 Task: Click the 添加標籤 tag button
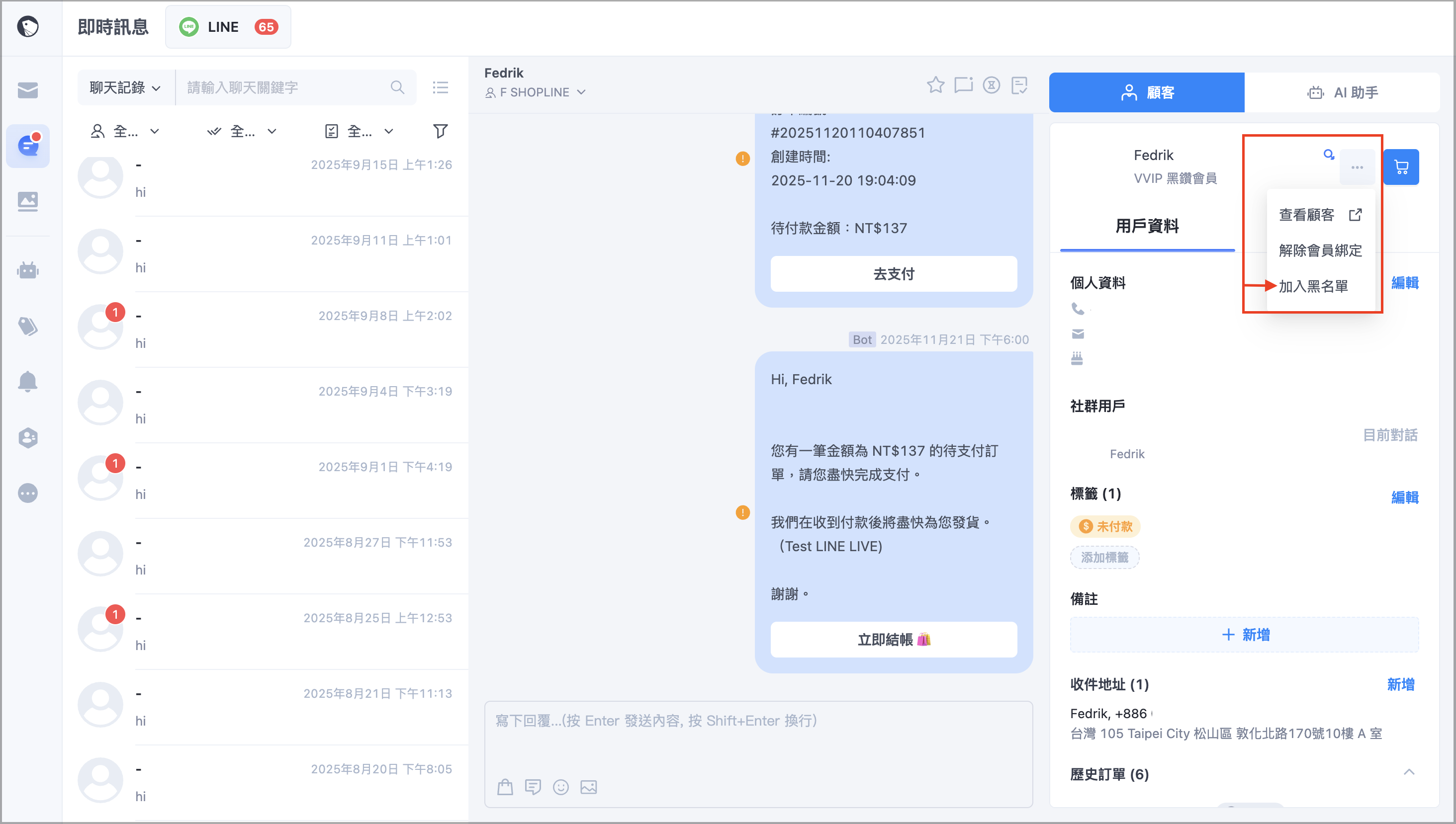(x=1104, y=558)
